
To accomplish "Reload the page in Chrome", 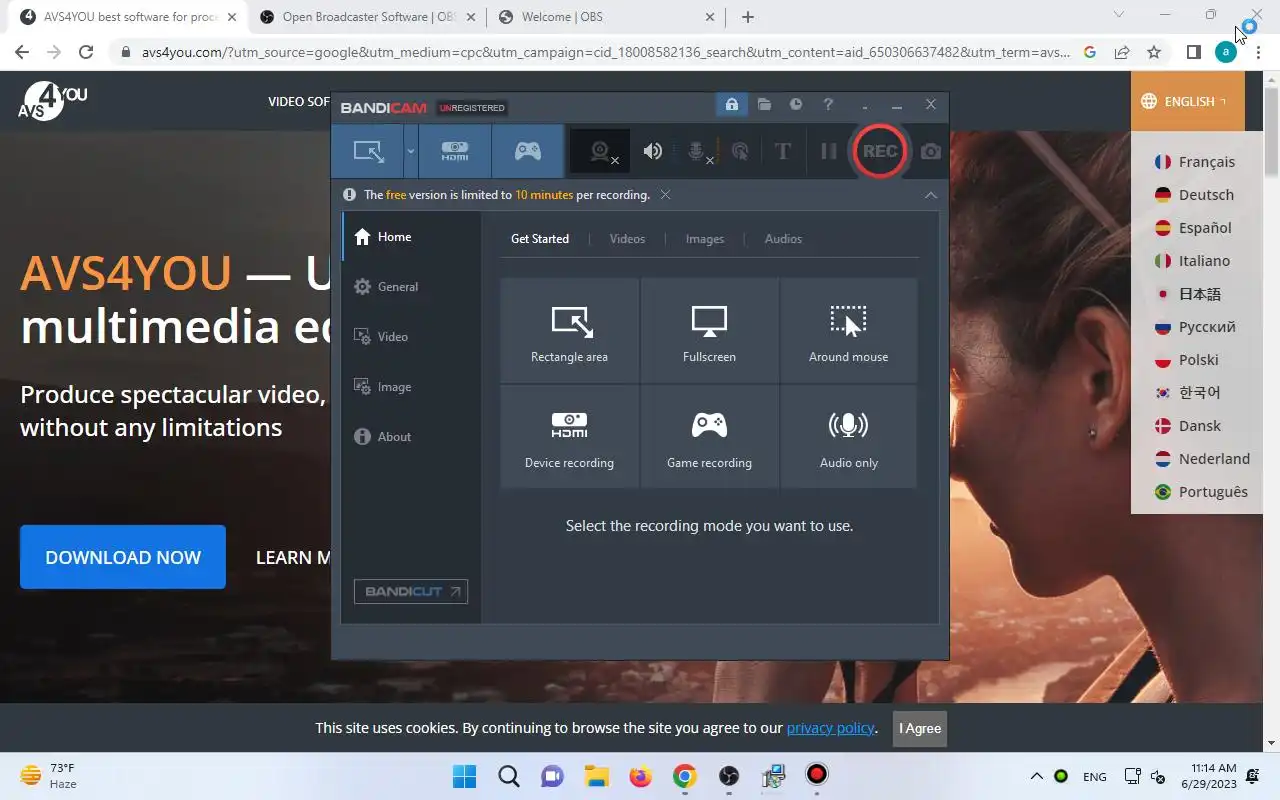I will pos(86,52).
